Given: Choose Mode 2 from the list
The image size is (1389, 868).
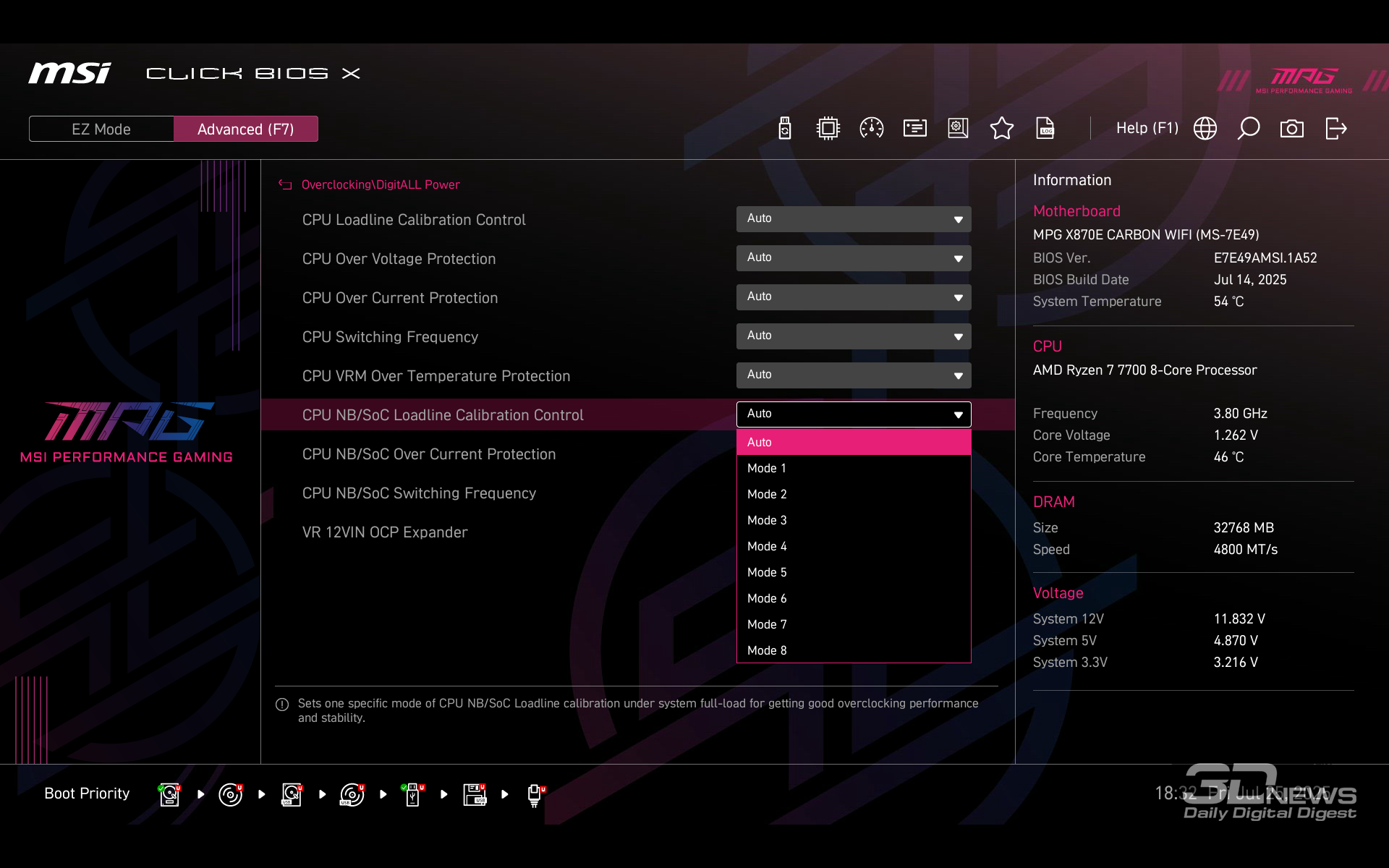Looking at the screenshot, I should (x=854, y=494).
